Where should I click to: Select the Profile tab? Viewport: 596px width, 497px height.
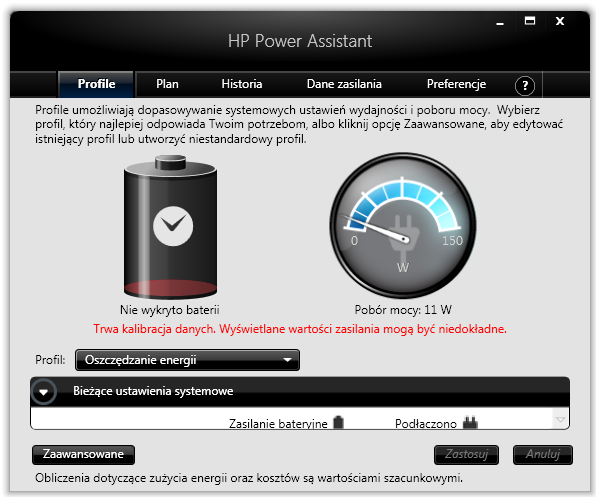point(96,84)
